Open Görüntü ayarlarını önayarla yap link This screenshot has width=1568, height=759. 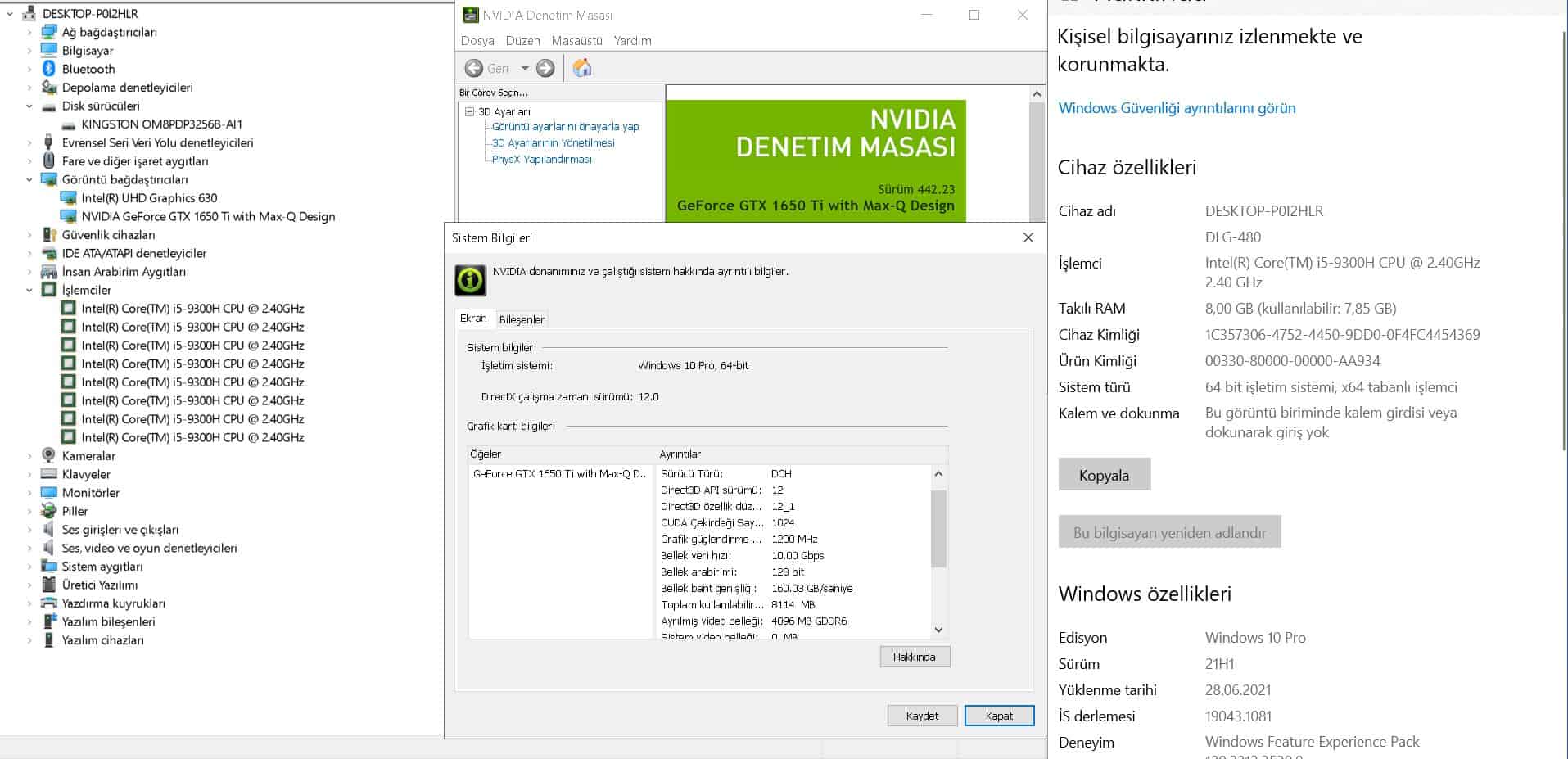(565, 127)
